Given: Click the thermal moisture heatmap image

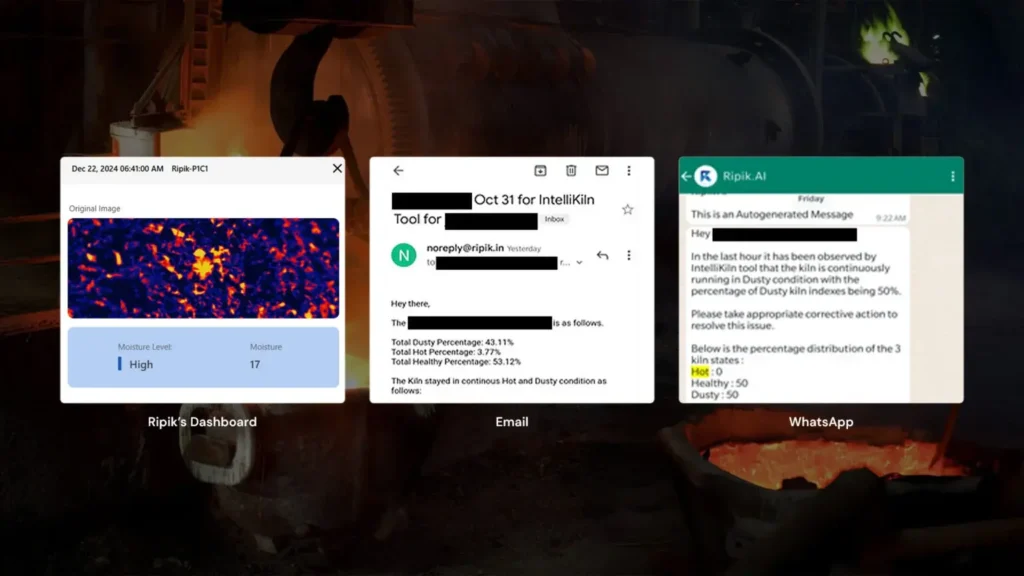Looking at the screenshot, I should tap(203, 268).
